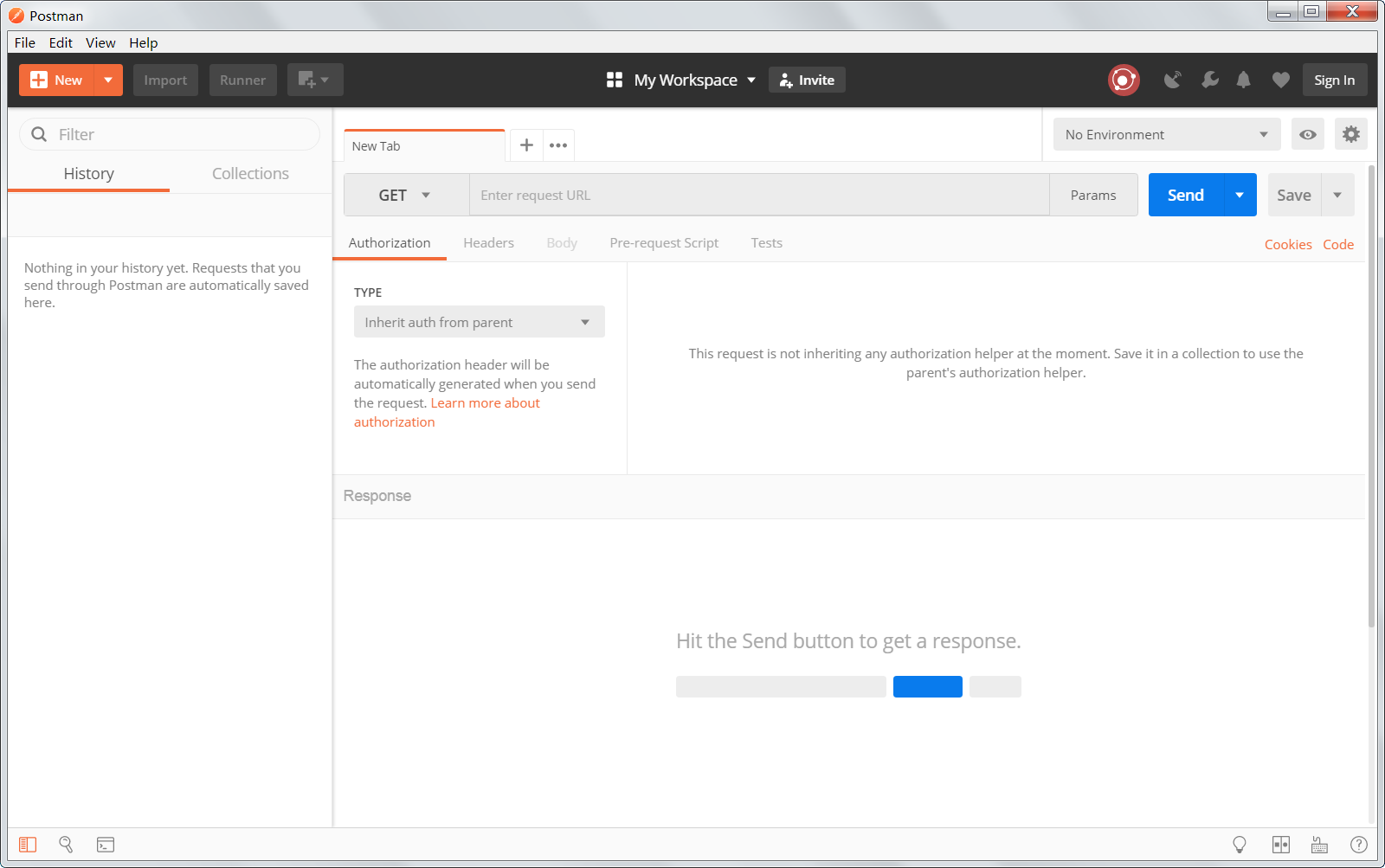The height and width of the screenshot is (868, 1385).
Task: Open the View menu
Action: pyautogui.click(x=100, y=42)
